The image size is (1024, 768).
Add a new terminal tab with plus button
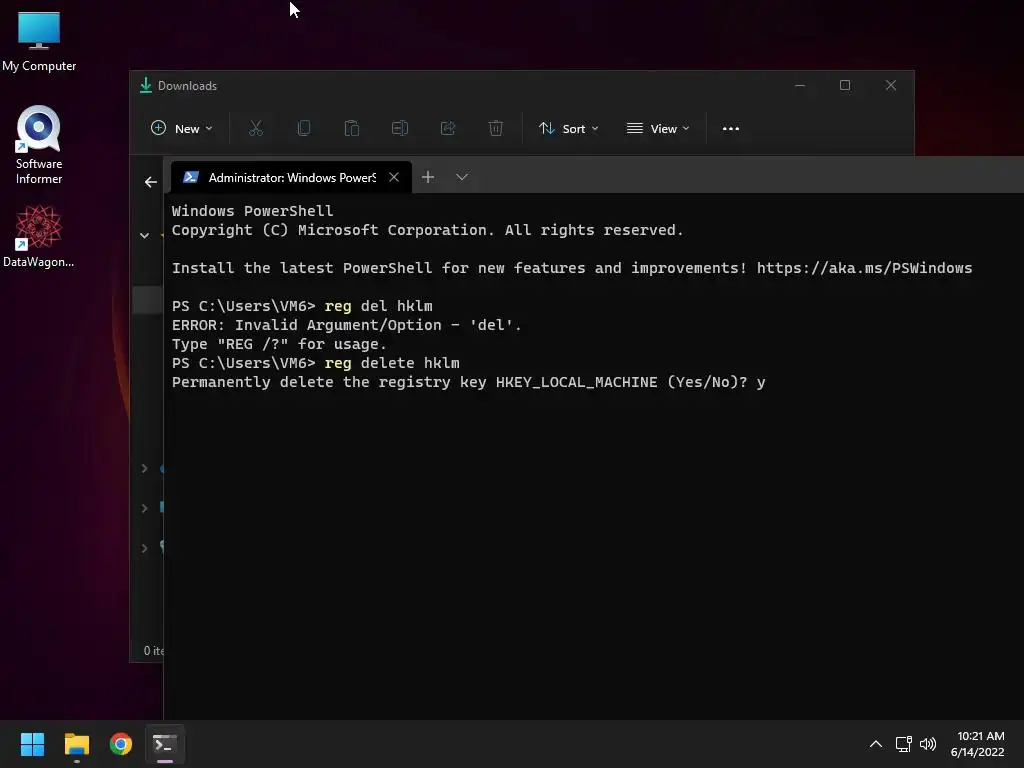pos(428,177)
